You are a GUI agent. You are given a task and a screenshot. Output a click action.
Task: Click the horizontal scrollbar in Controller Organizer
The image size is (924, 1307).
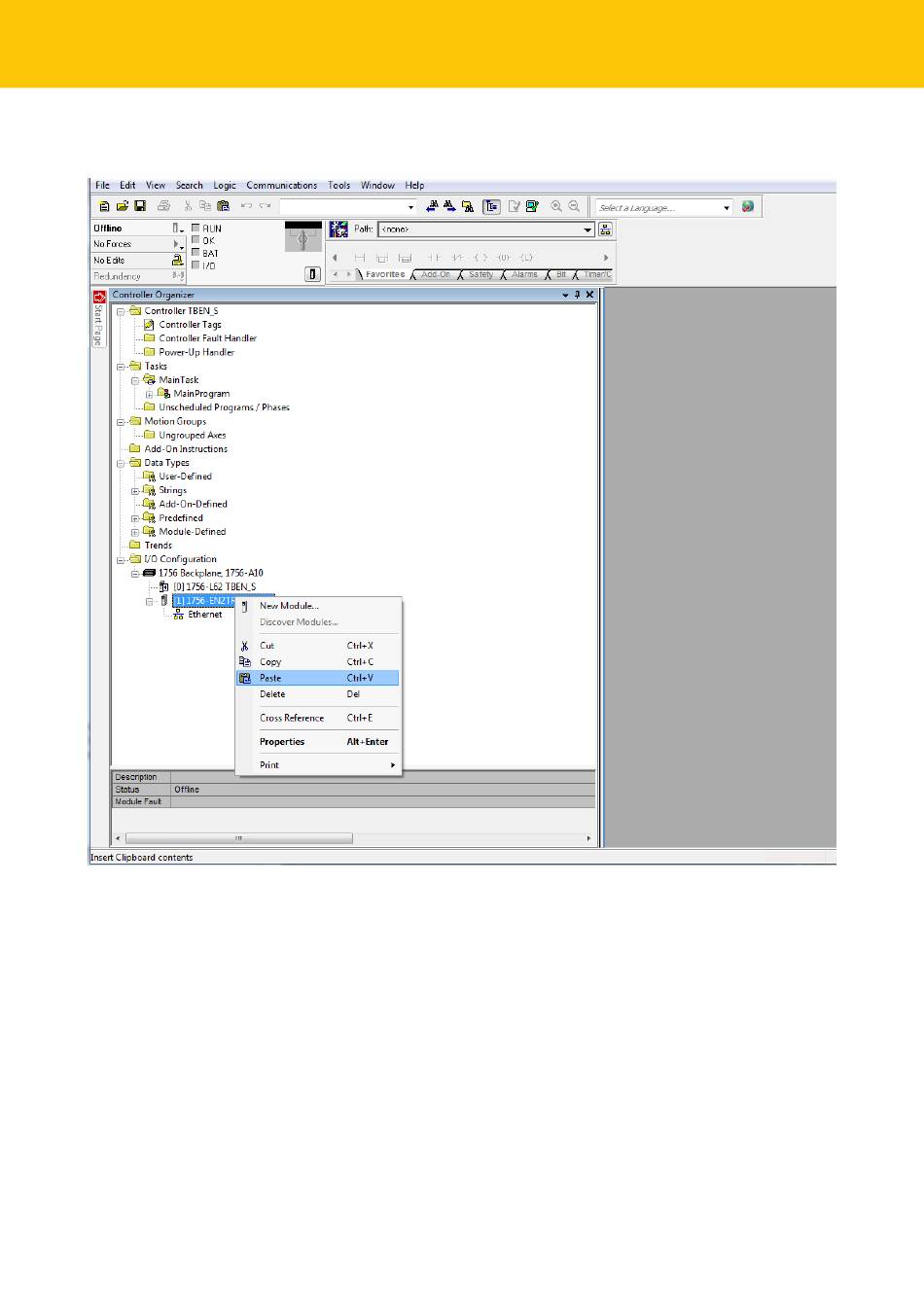point(238,838)
